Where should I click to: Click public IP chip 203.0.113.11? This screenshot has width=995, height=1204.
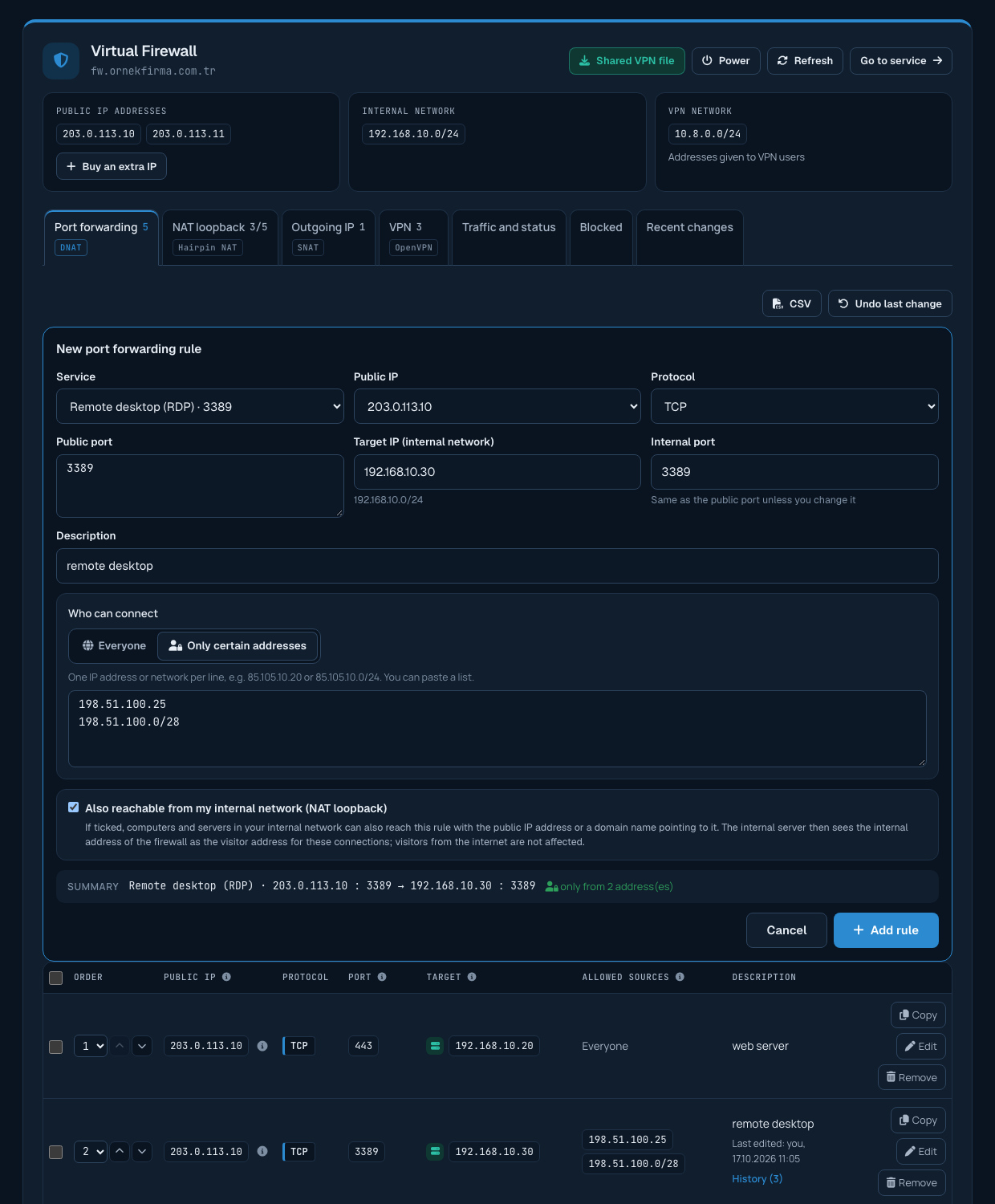[189, 134]
